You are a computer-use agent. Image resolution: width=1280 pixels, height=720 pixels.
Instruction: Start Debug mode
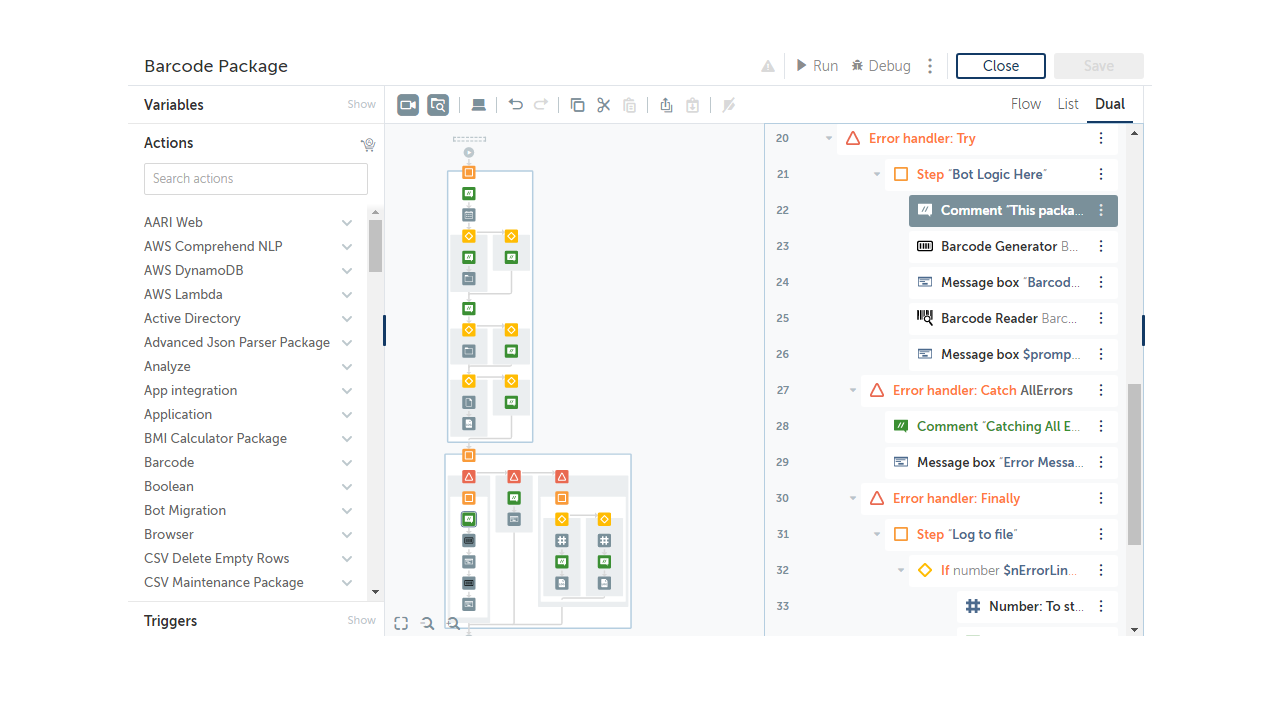[x=881, y=66]
